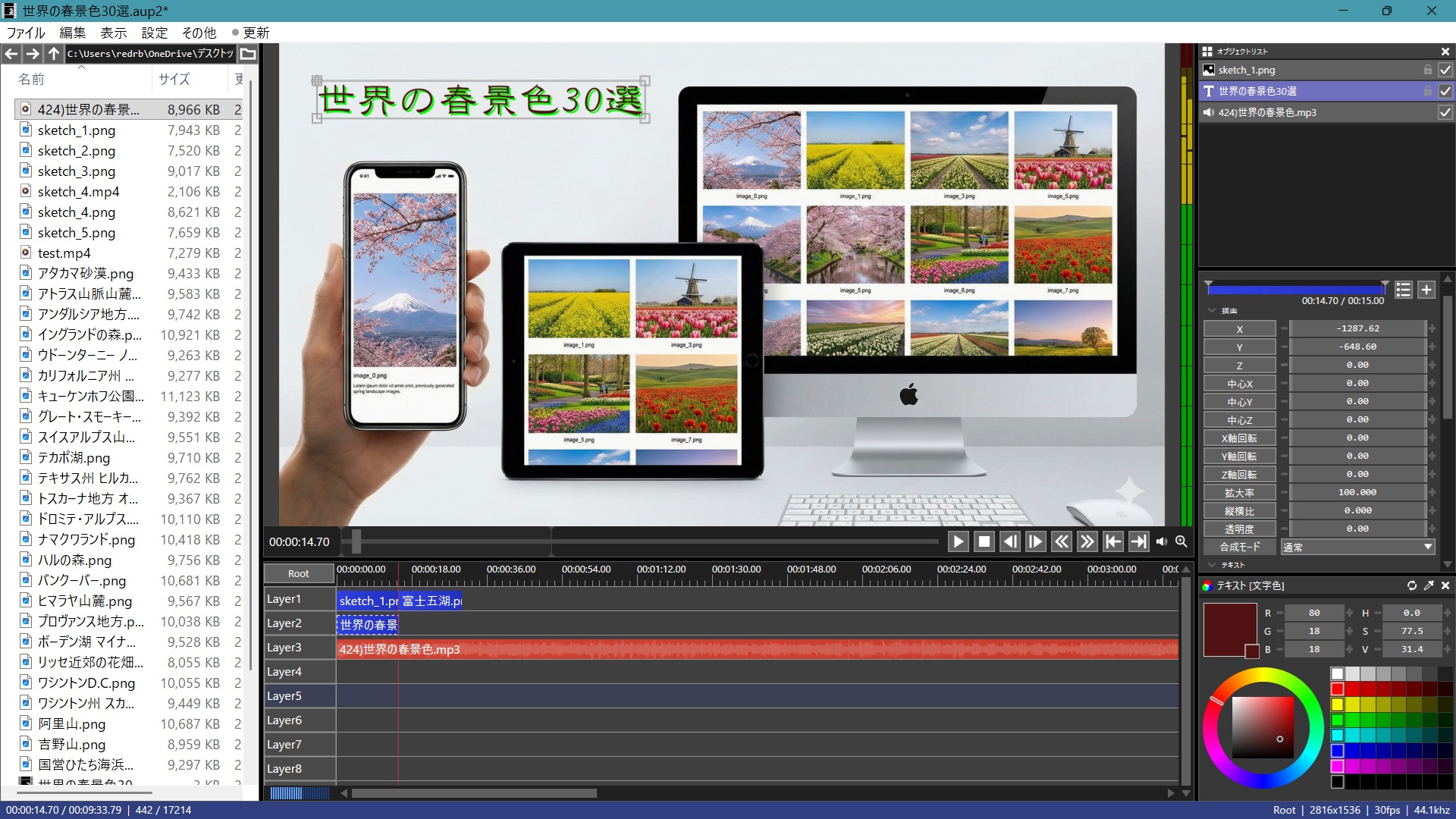Image resolution: width=1456 pixels, height=819 pixels.
Task: Uncheck visibility of sketch_1.png object
Action: 1445,70
